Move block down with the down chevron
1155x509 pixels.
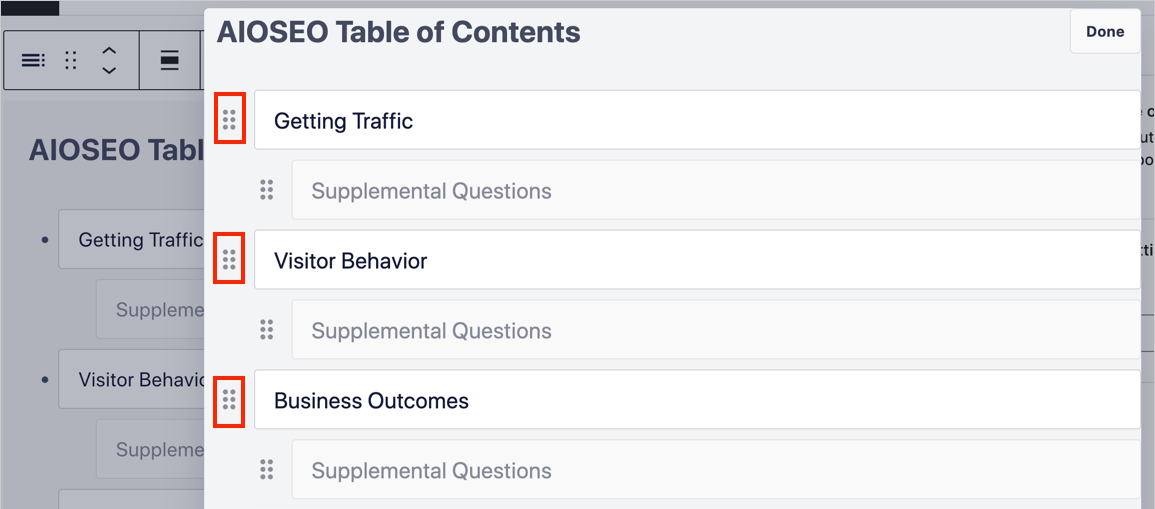click(110, 71)
